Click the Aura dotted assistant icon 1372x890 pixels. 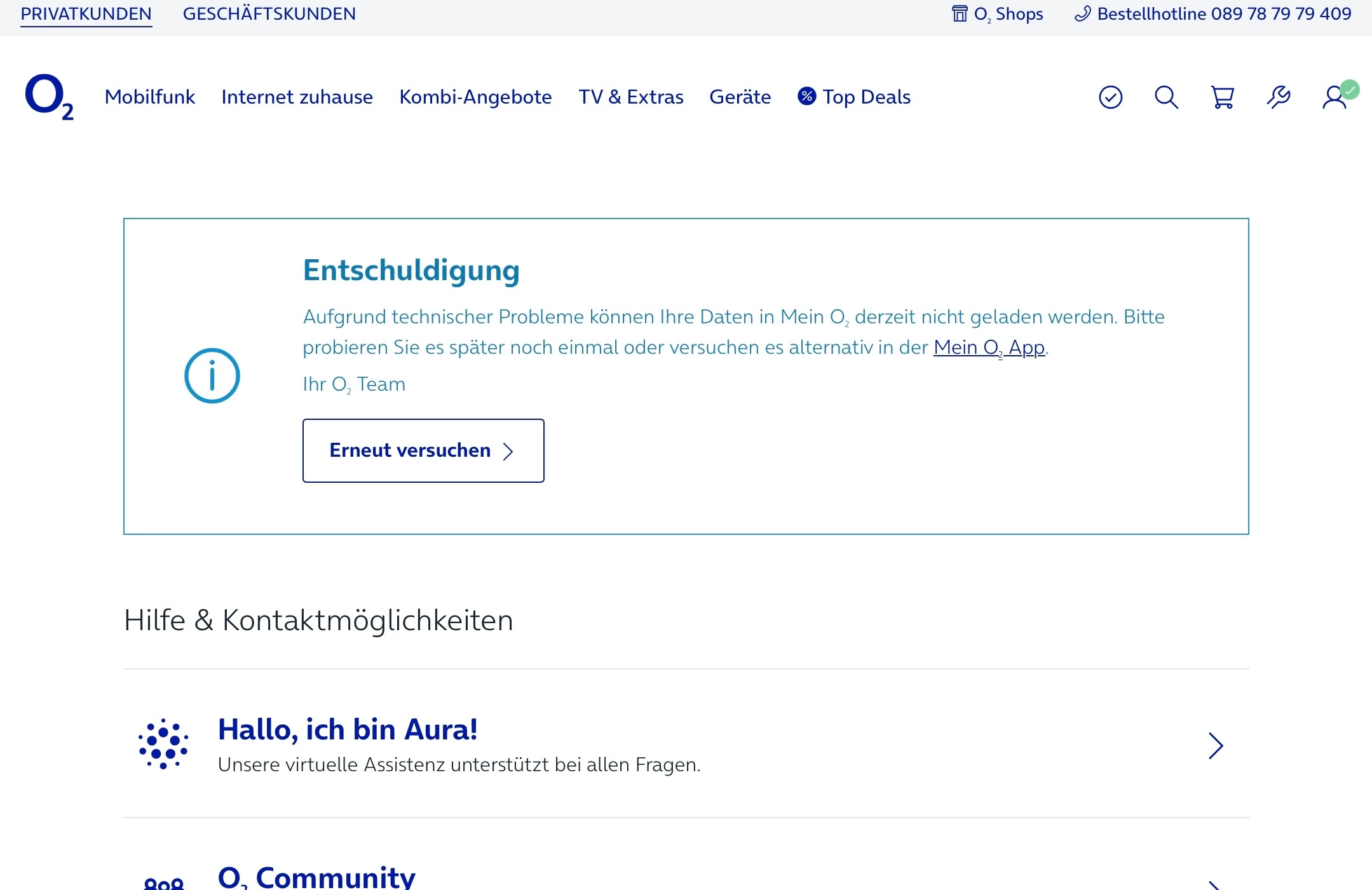(163, 744)
